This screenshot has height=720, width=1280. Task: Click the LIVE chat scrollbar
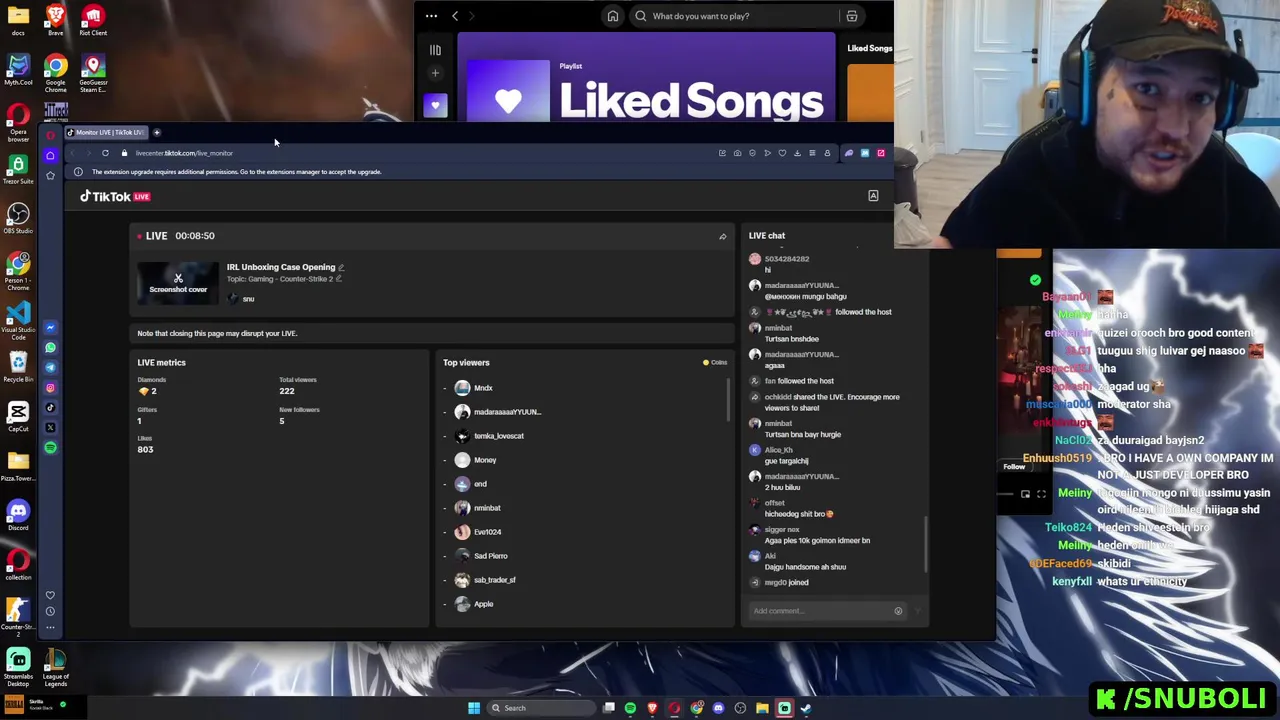click(926, 545)
